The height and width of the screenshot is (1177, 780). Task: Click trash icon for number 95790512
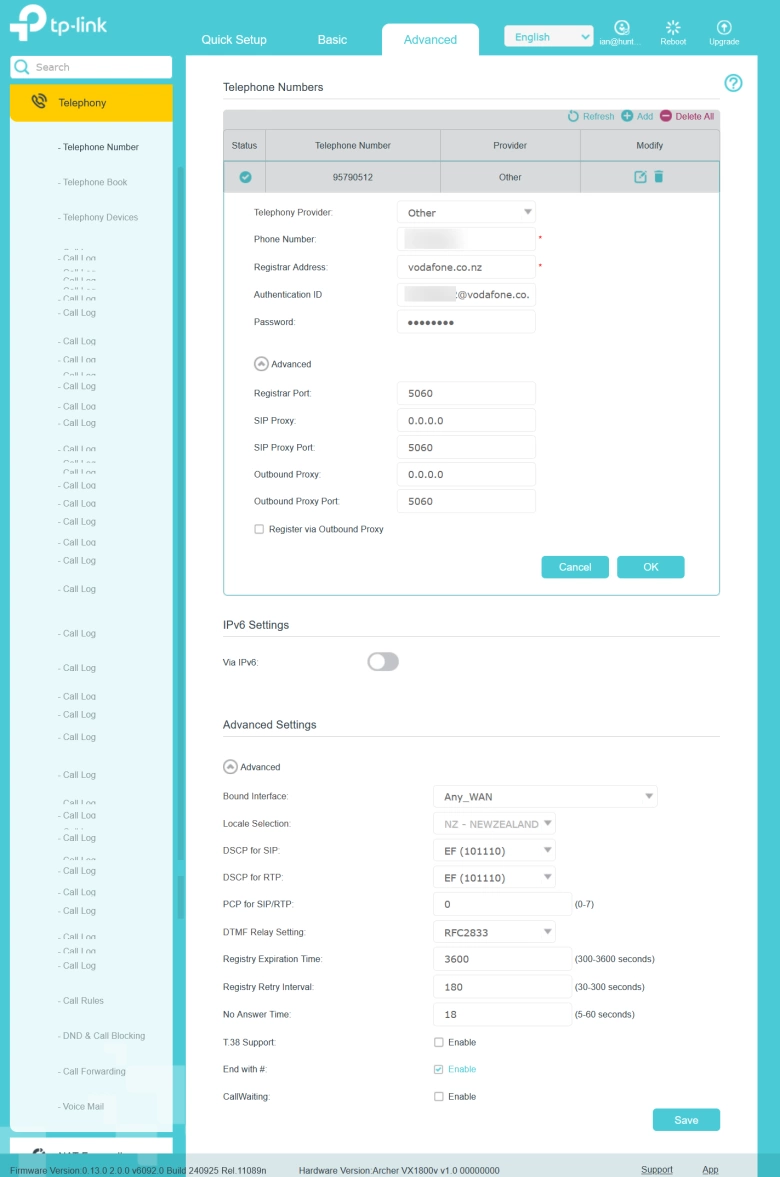pos(658,176)
